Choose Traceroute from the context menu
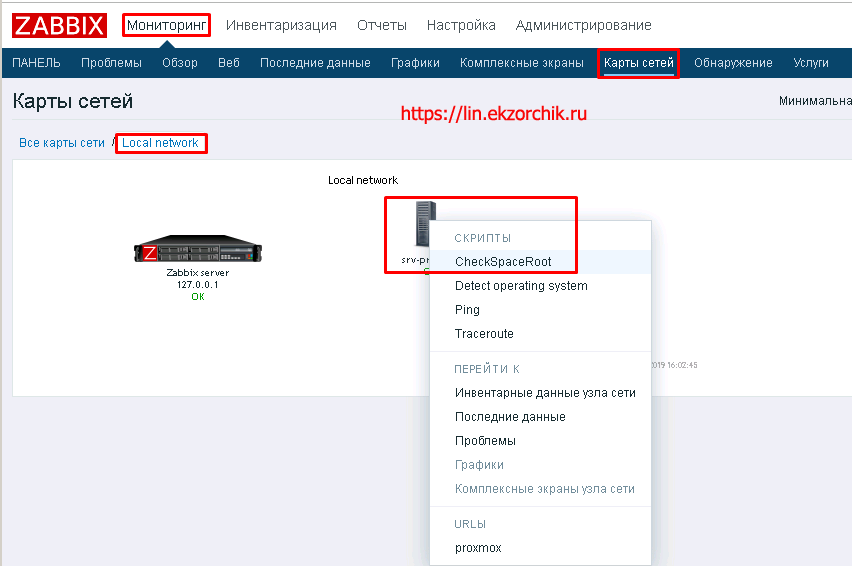 coord(484,334)
